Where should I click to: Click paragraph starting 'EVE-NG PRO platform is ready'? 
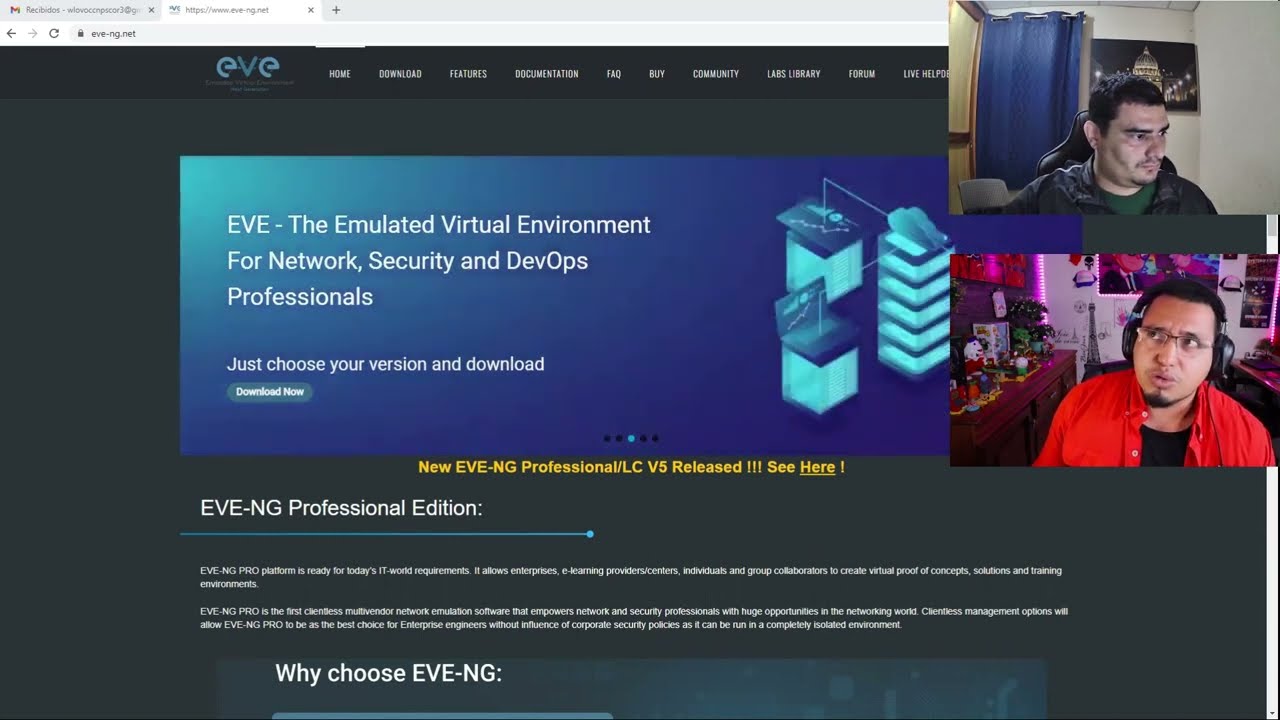tap(631, 577)
